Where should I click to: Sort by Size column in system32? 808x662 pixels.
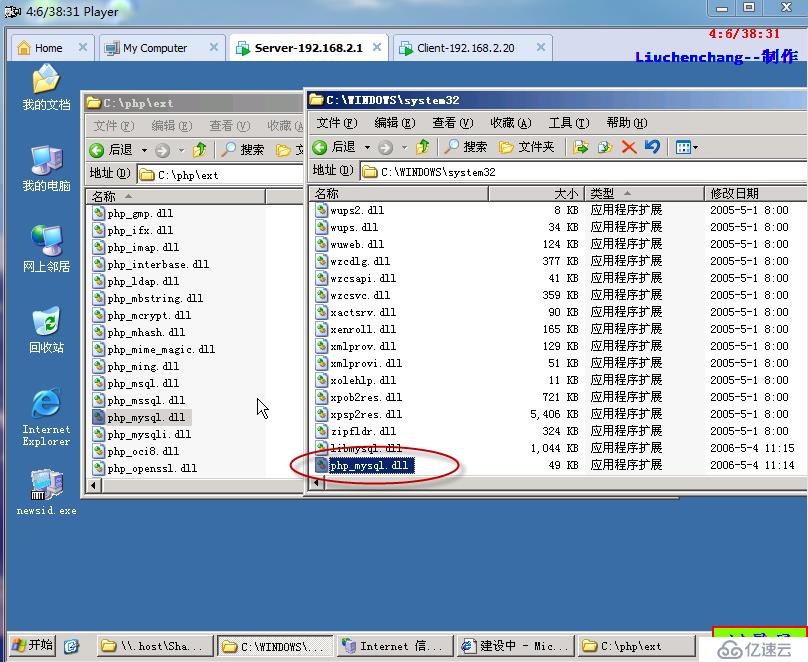pyautogui.click(x=536, y=194)
